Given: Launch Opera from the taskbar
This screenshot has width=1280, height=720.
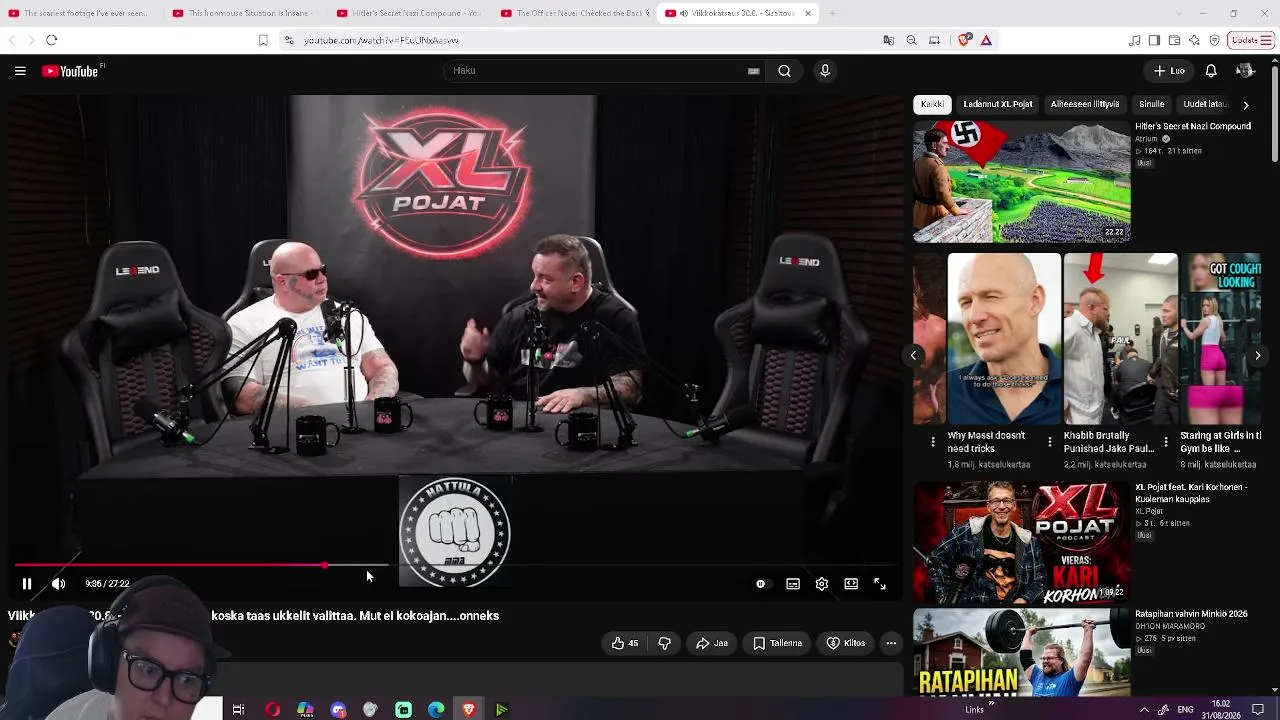Looking at the screenshot, I should (272, 710).
